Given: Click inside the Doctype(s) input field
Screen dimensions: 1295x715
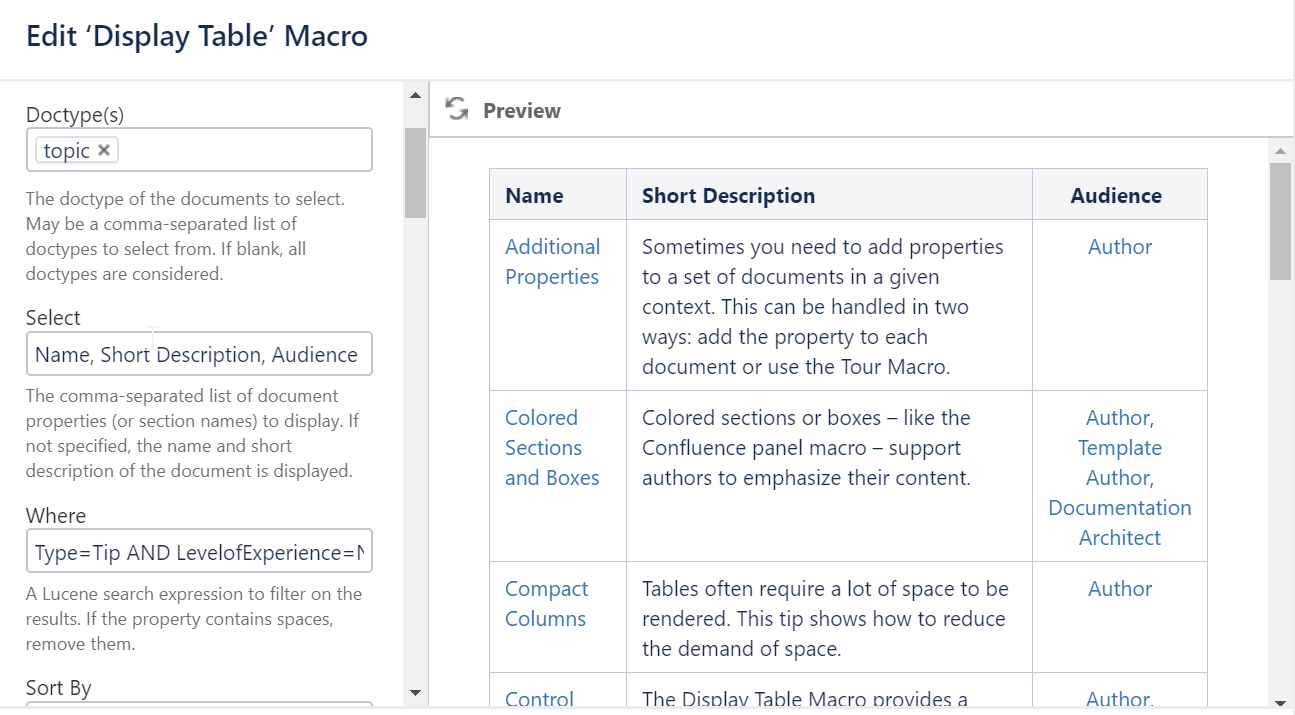Looking at the screenshot, I should point(250,149).
